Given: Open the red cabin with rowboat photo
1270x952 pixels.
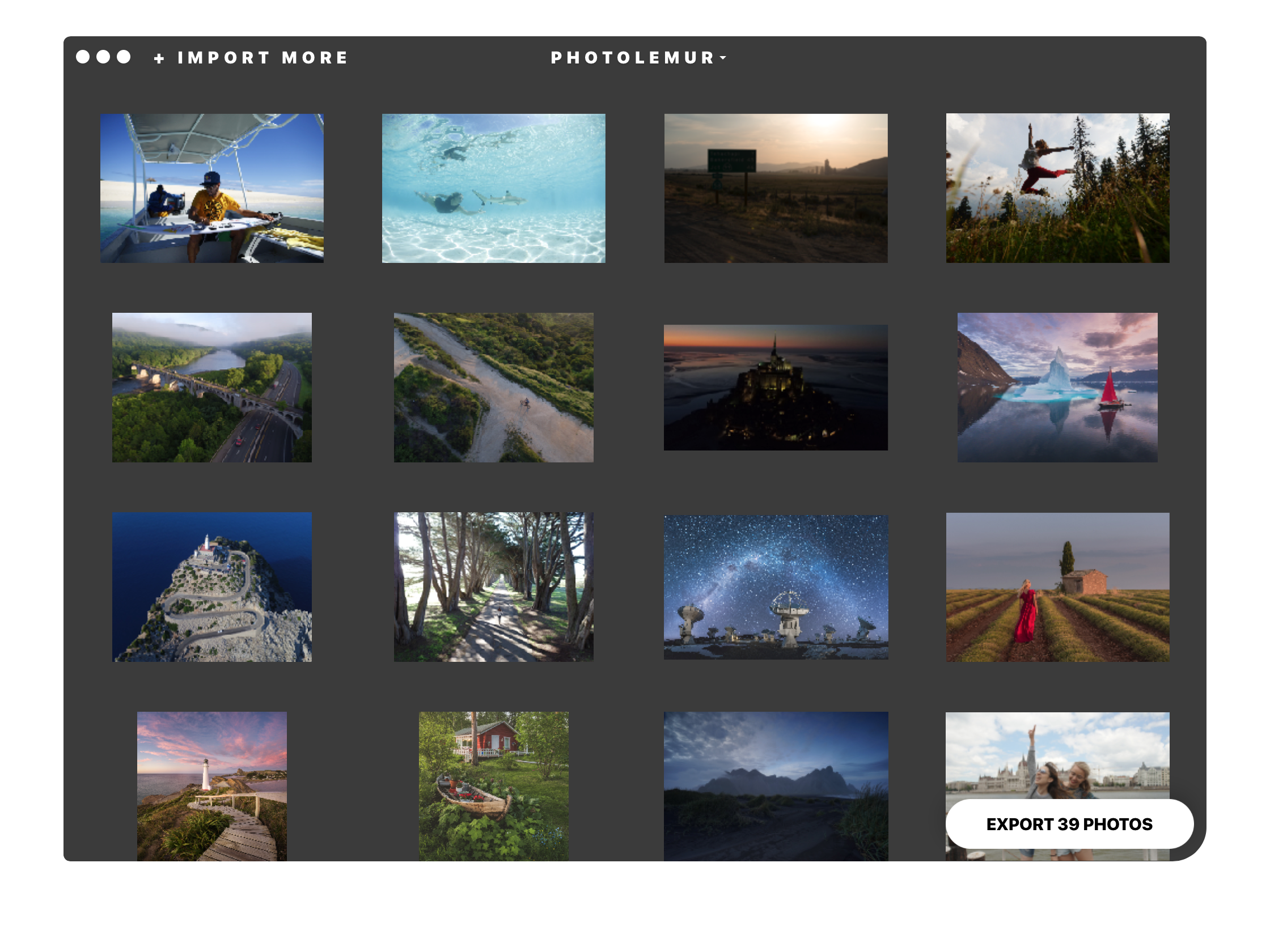Looking at the screenshot, I should coord(493,785).
